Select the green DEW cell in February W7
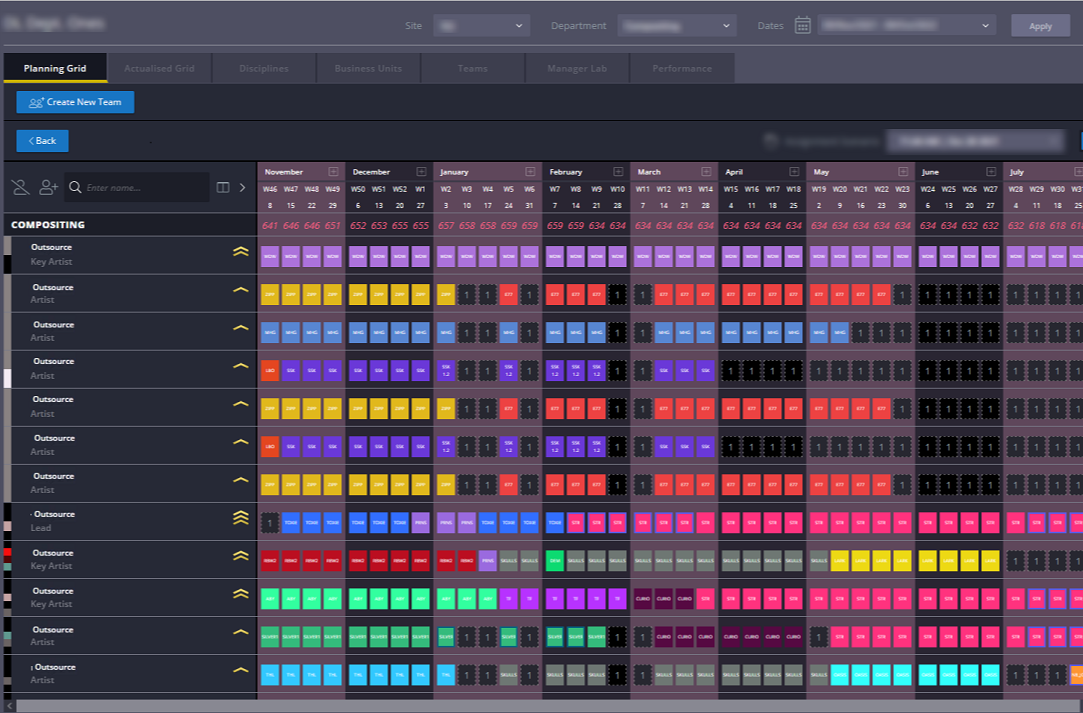Screen dimensions: 1083x713 pyautogui.click(x=555, y=560)
